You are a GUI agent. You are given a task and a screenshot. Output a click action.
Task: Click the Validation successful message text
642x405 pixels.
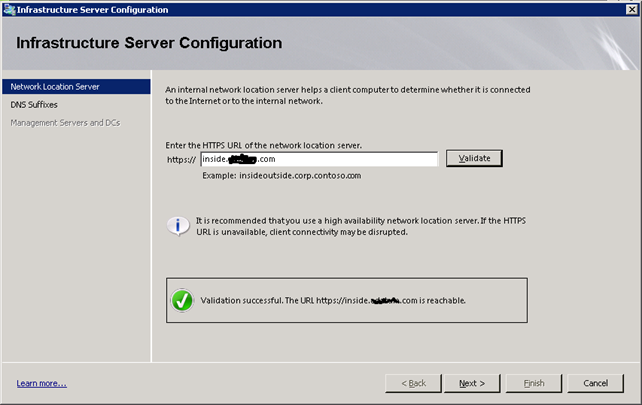(x=333, y=300)
